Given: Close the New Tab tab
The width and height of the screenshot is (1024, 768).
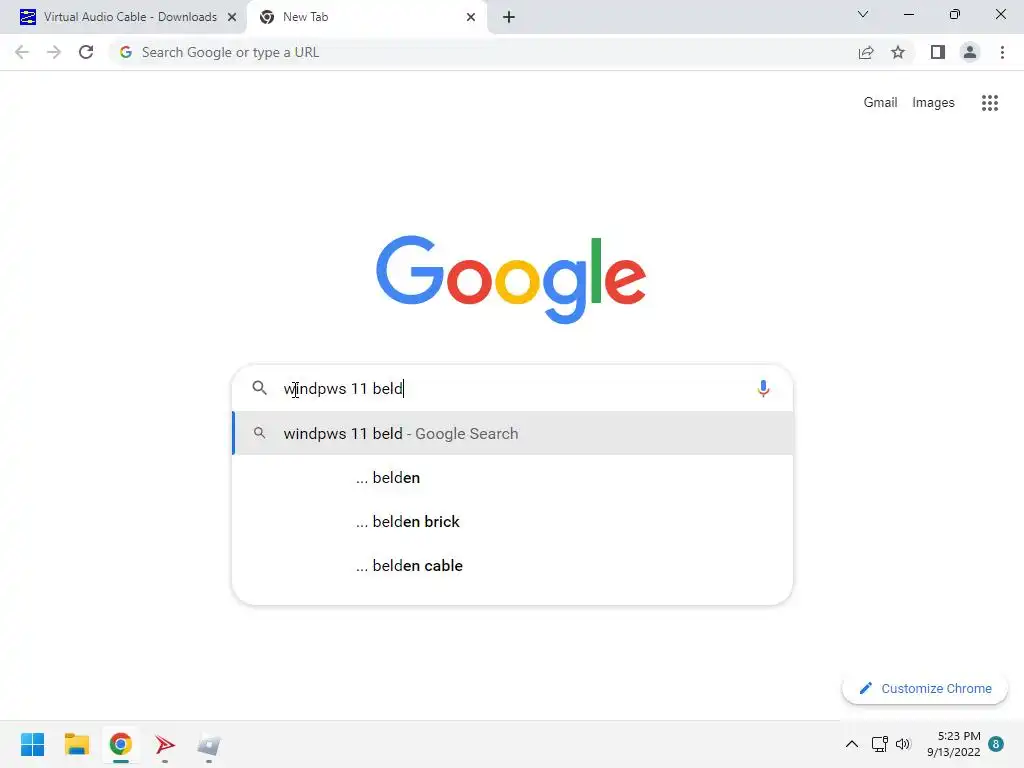Looking at the screenshot, I should pos(471,17).
